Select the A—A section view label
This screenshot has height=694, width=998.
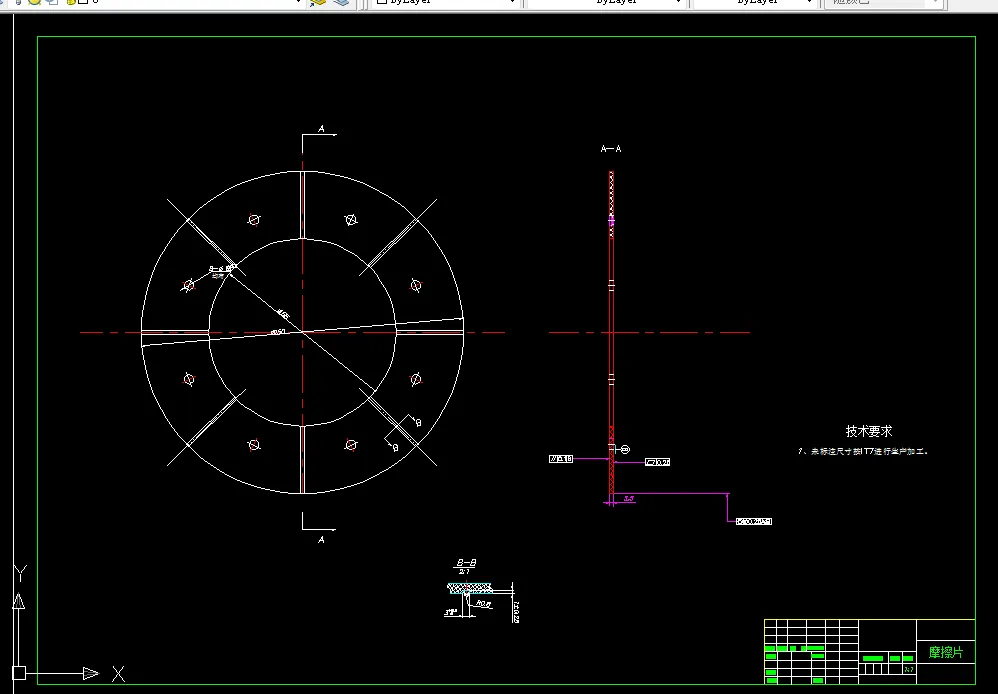pos(611,149)
